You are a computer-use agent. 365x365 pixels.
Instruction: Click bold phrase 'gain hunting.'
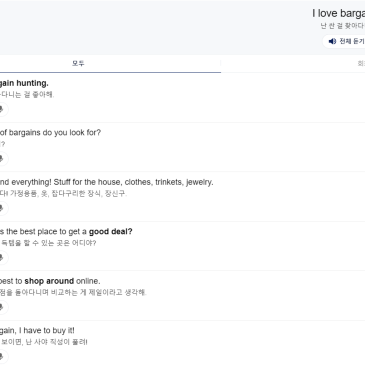point(24,83)
